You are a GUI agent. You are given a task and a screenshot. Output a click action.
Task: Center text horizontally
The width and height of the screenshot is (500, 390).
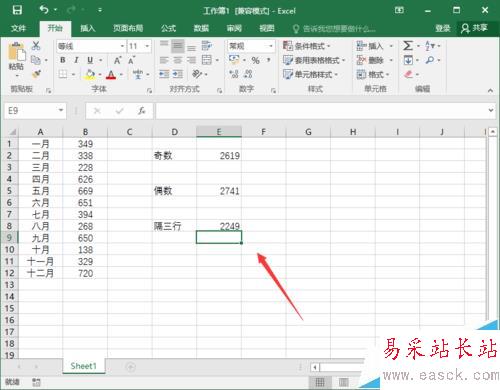click(178, 60)
